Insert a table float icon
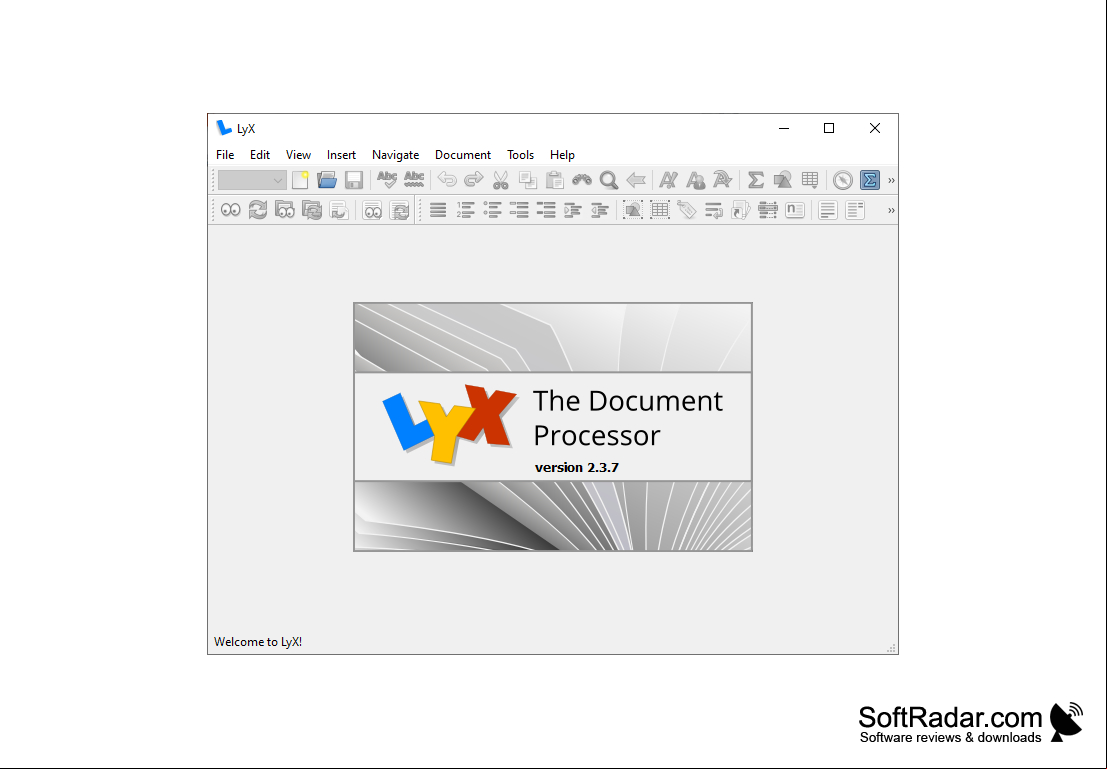Viewport: 1107px width, 769px height. click(659, 210)
